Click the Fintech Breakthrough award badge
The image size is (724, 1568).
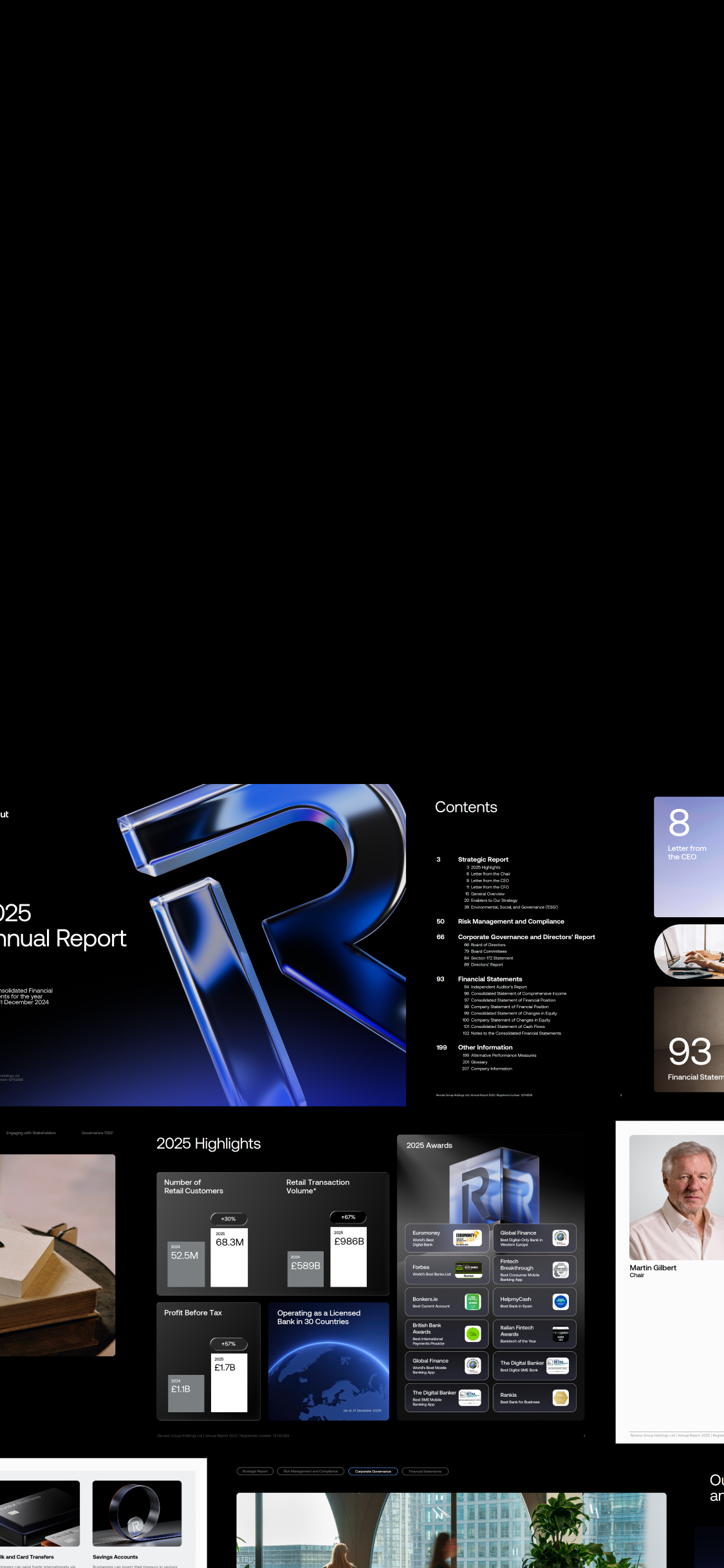pos(561,1270)
